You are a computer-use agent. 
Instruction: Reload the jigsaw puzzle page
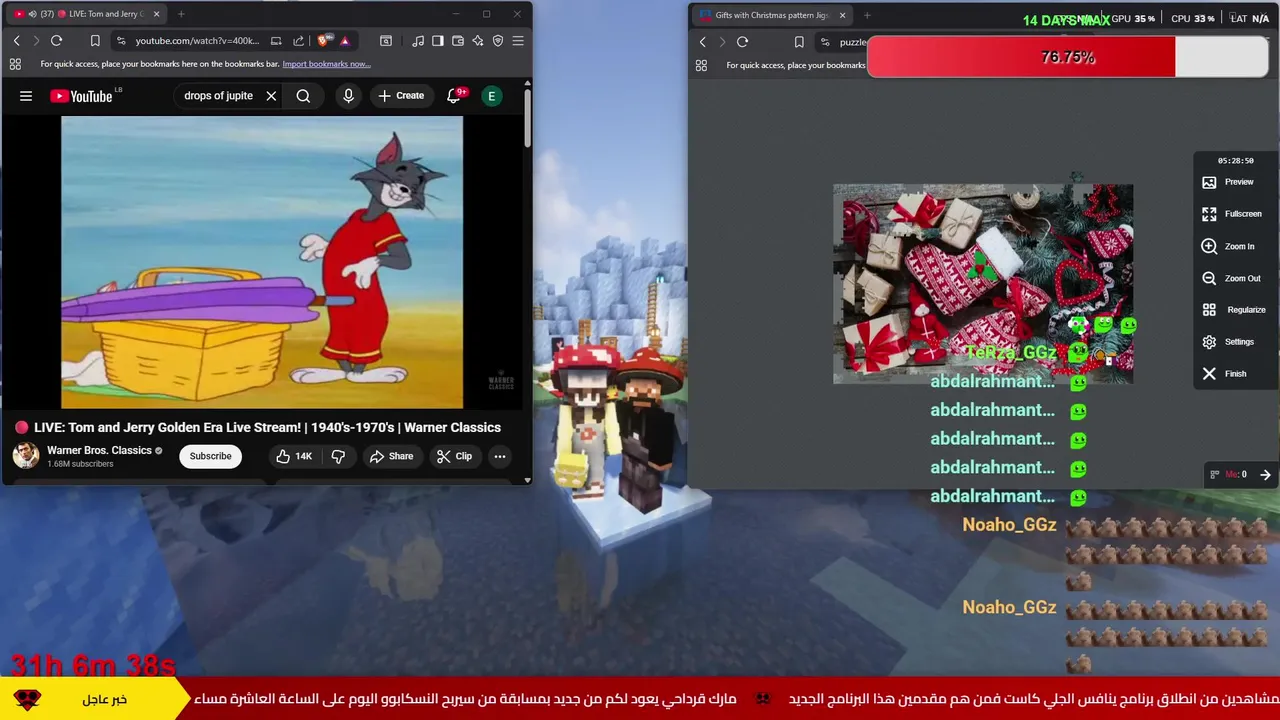(742, 42)
